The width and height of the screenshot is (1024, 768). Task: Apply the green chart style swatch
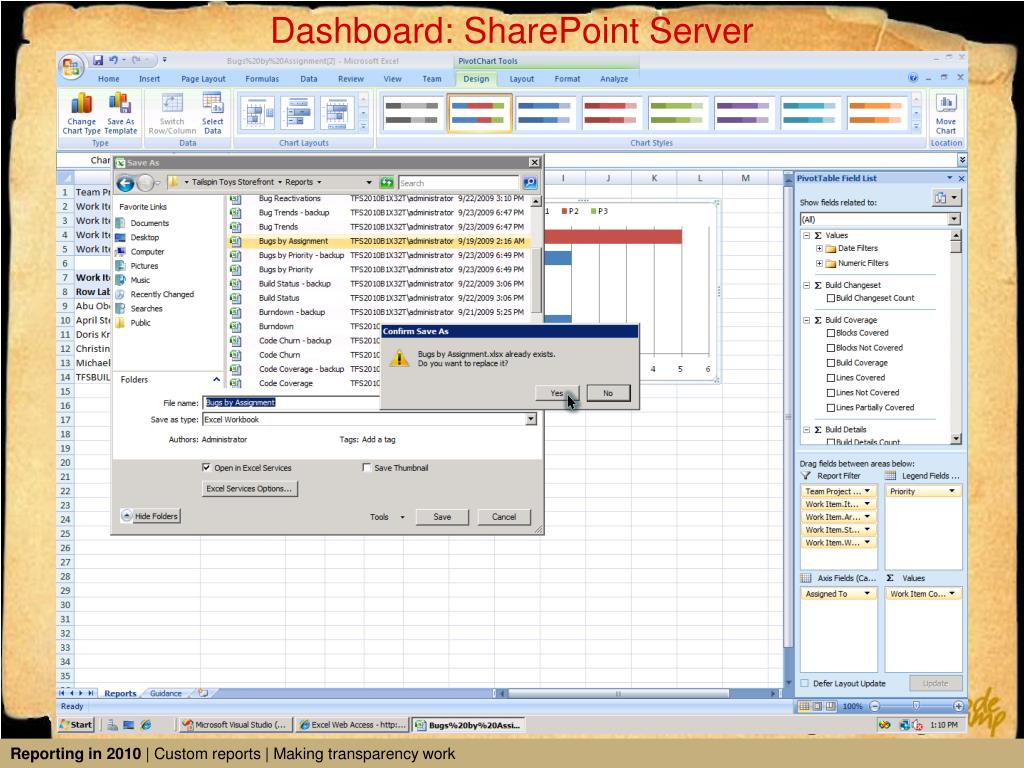[x=677, y=113]
